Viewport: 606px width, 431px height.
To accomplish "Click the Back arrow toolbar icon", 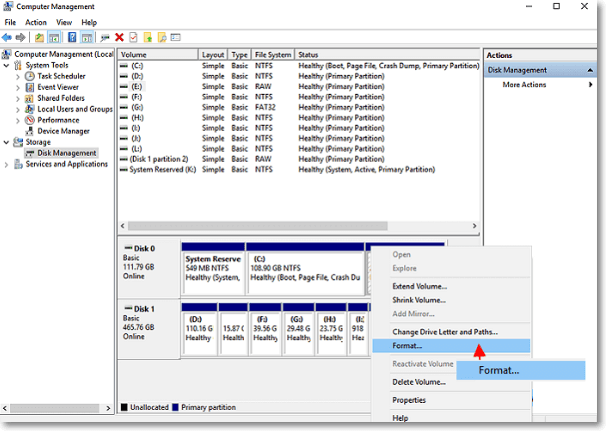I will tap(8, 37).
